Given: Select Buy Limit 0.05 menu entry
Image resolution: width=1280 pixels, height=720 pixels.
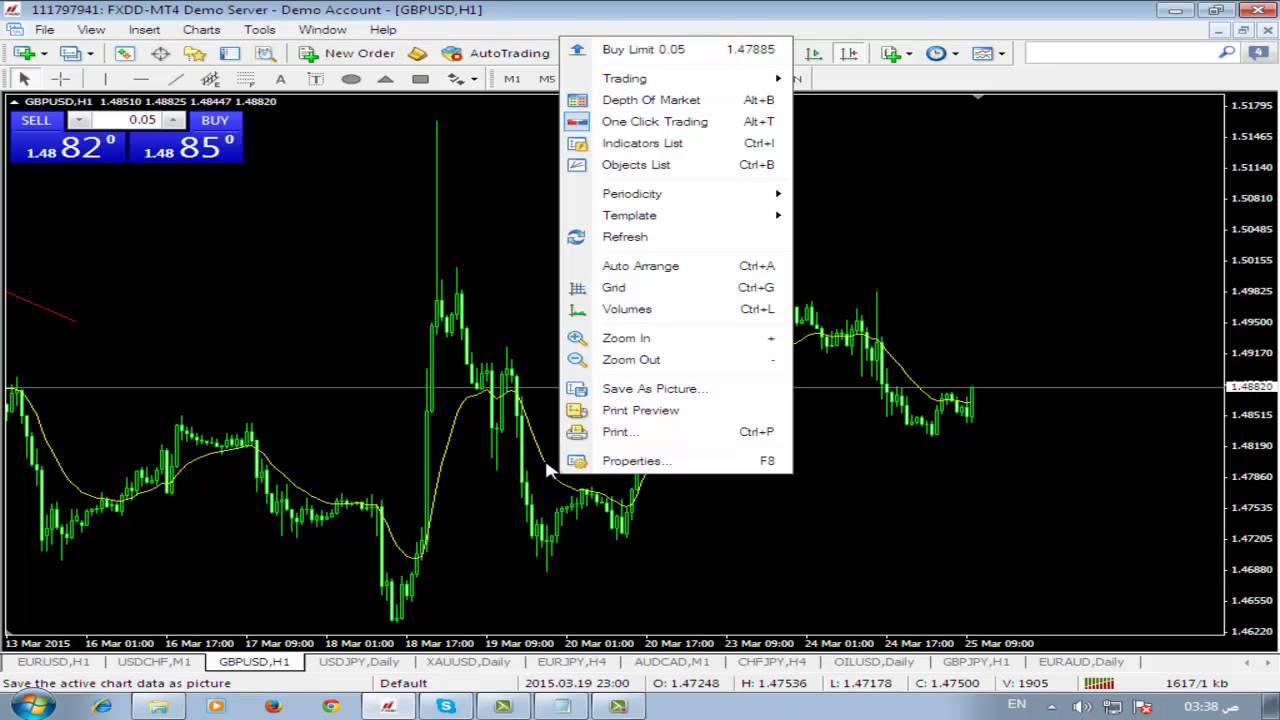Looking at the screenshot, I should pyautogui.click(x=676, y=49).
